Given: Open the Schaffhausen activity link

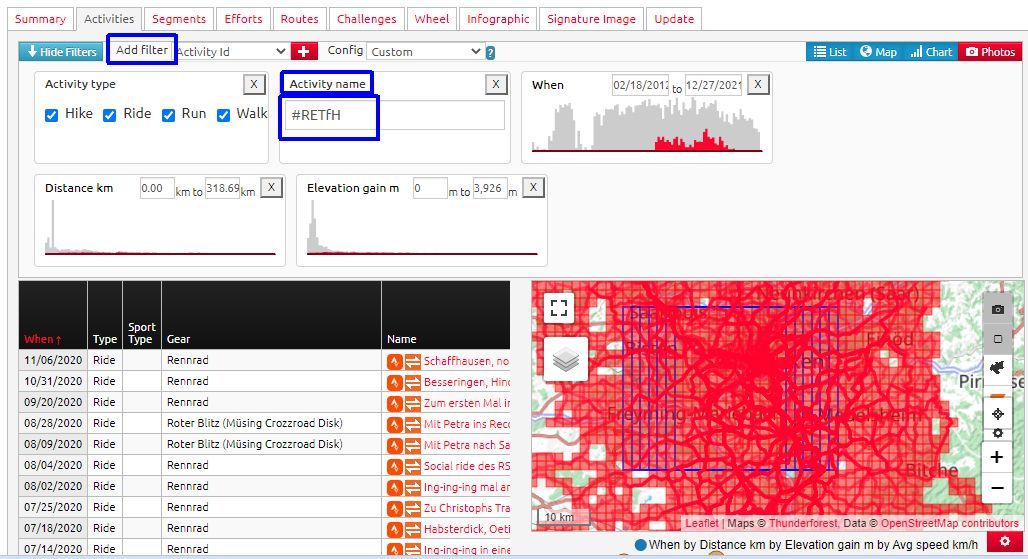Looking at the screenshot, I should [466, 361].
